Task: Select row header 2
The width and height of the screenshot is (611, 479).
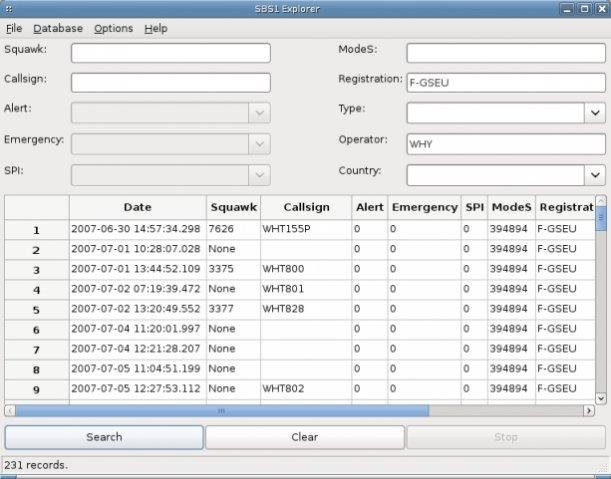Action: (x=37, y=250)
